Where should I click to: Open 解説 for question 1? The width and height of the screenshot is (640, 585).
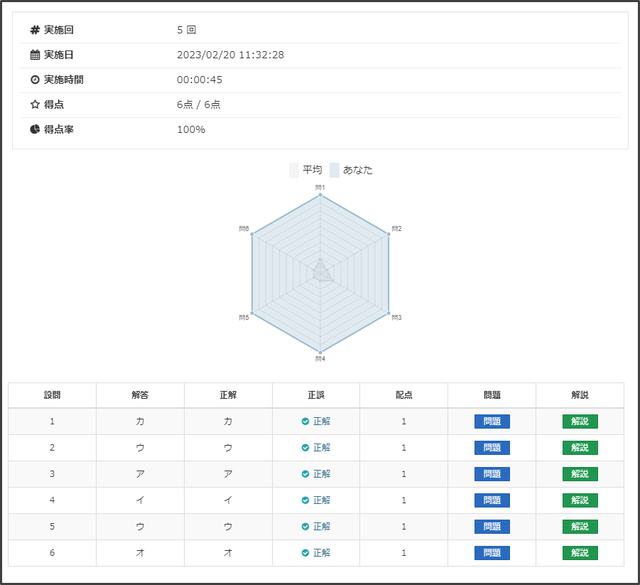click(580, 422)
